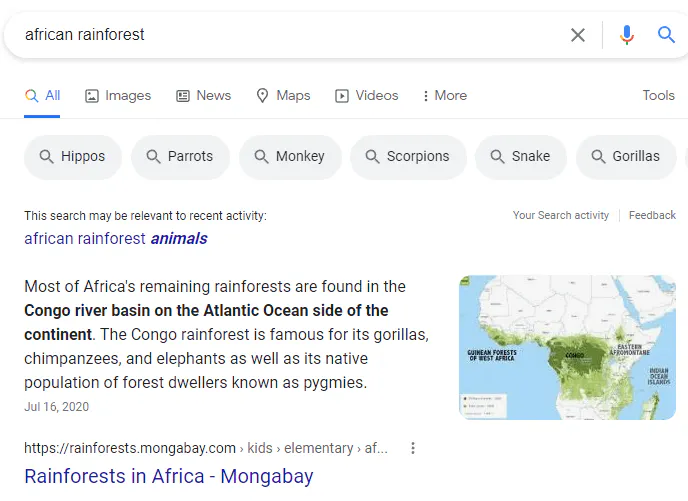
Task: Select the Hippos suggestion chip
Action: (72, 156)
